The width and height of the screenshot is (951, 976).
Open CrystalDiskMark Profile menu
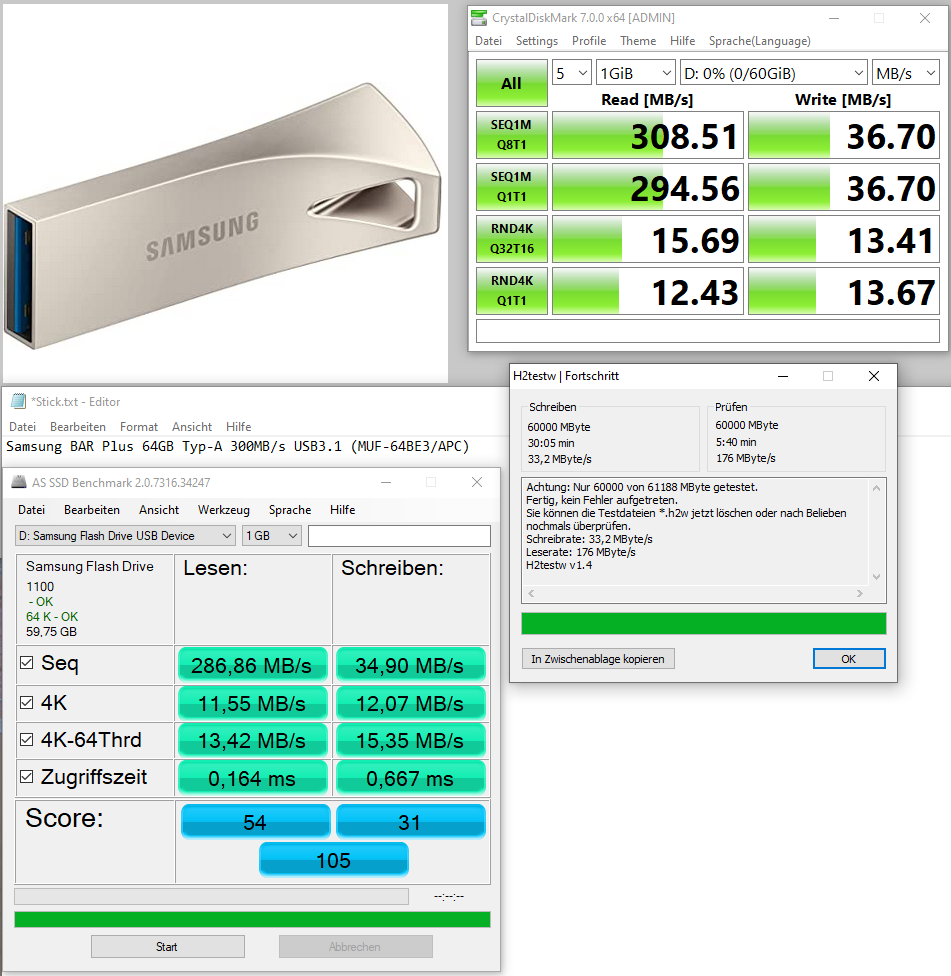pos(589,41)
